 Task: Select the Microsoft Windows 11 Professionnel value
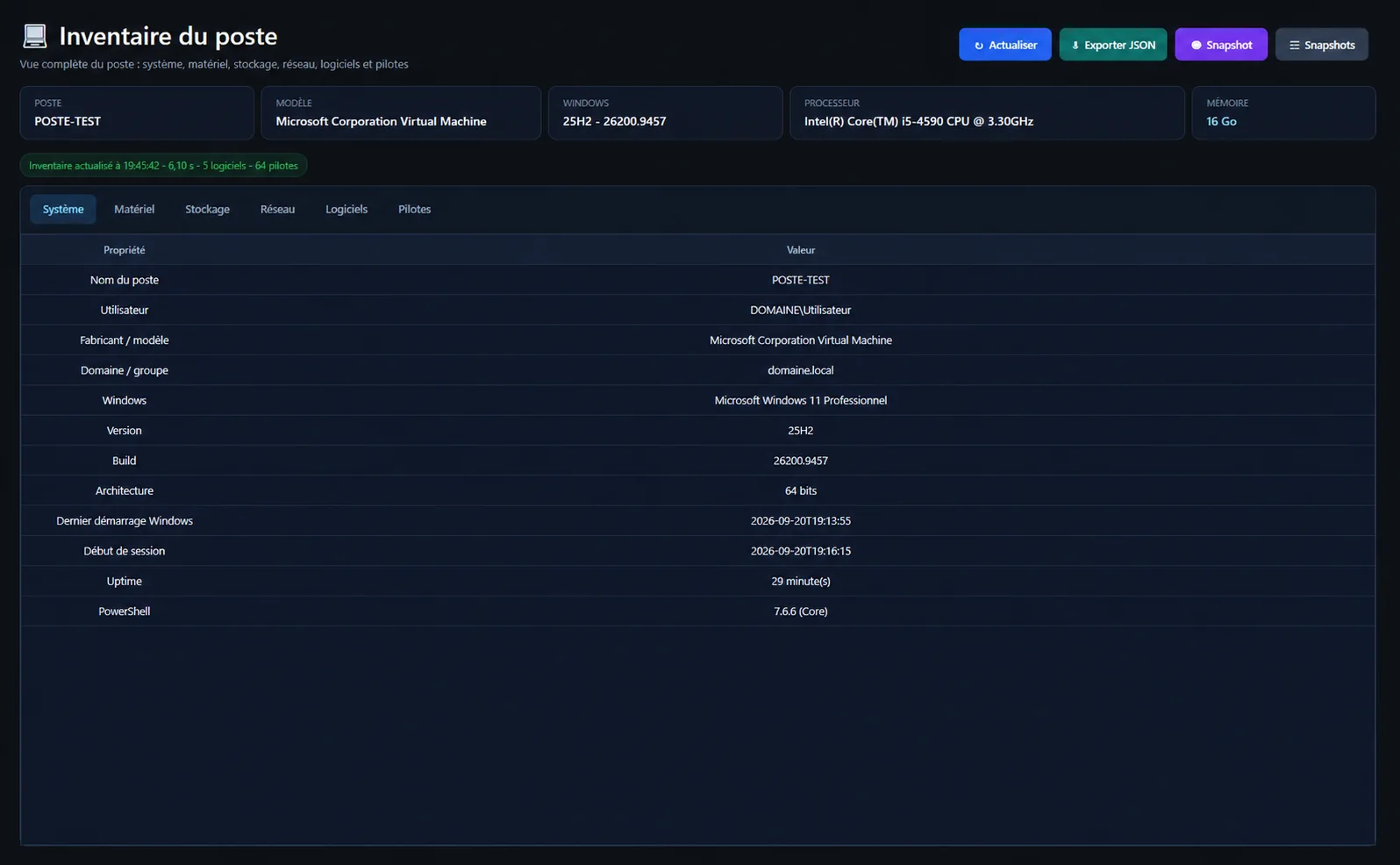click(801, 400)
